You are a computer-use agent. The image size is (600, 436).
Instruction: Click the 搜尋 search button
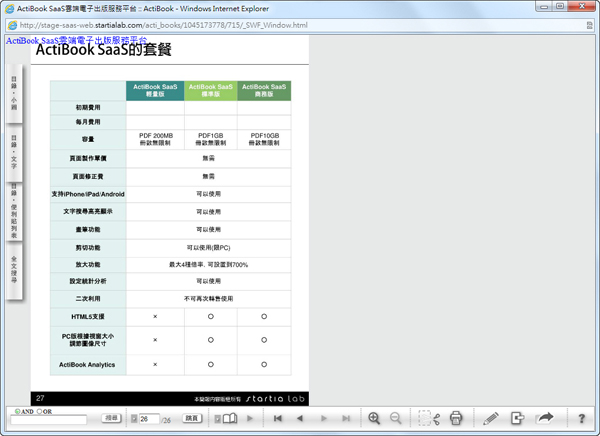coord(111,418)
